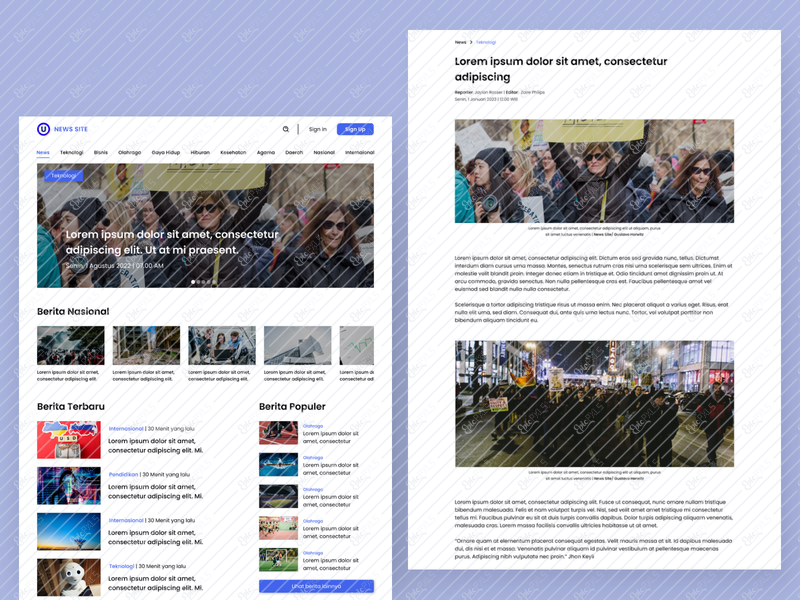
Task: Click Teknologi in the article page breadcrumb
Action: (486, 42)
